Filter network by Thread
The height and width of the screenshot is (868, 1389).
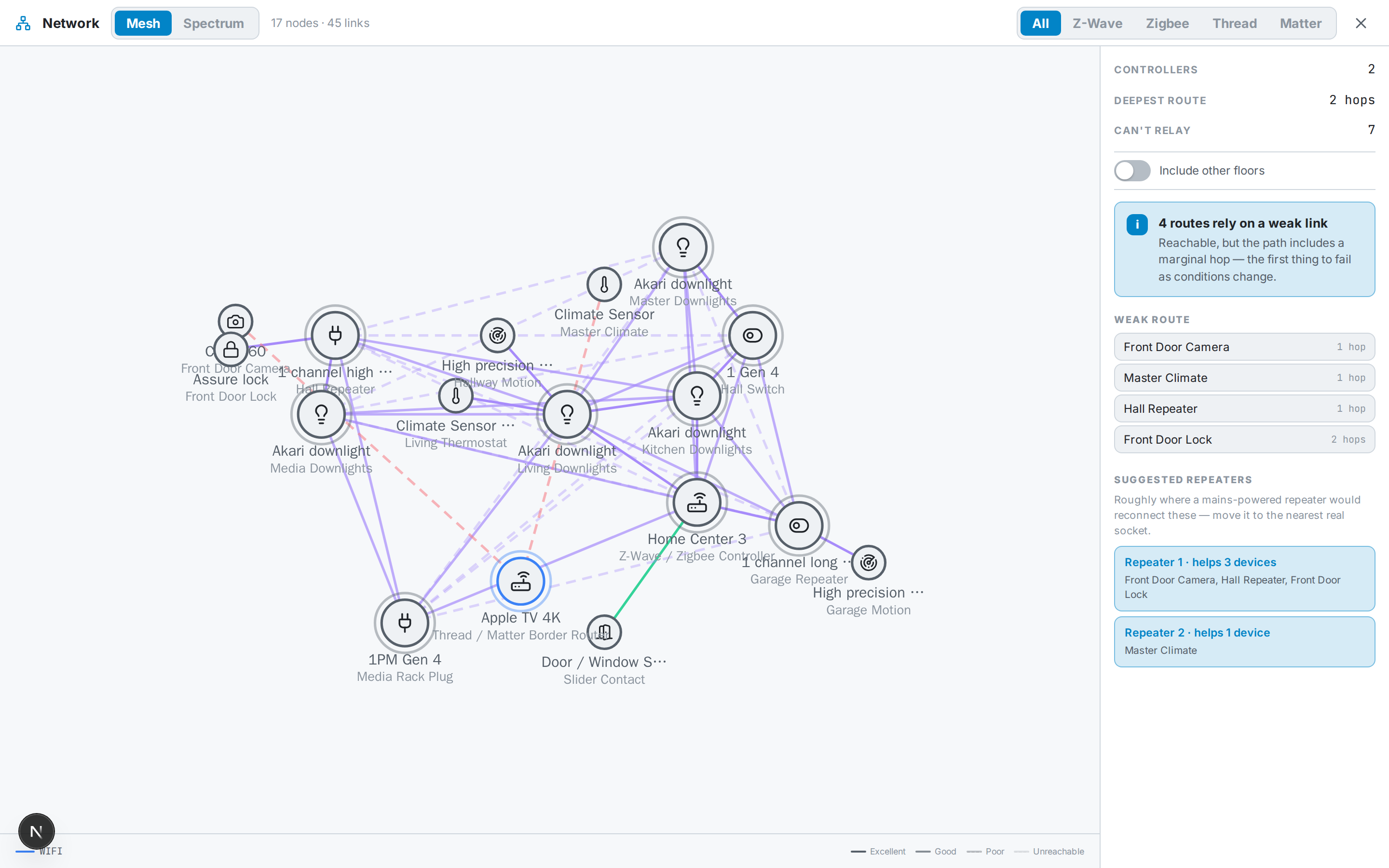pyautogui.click(x=1235, y=23)
